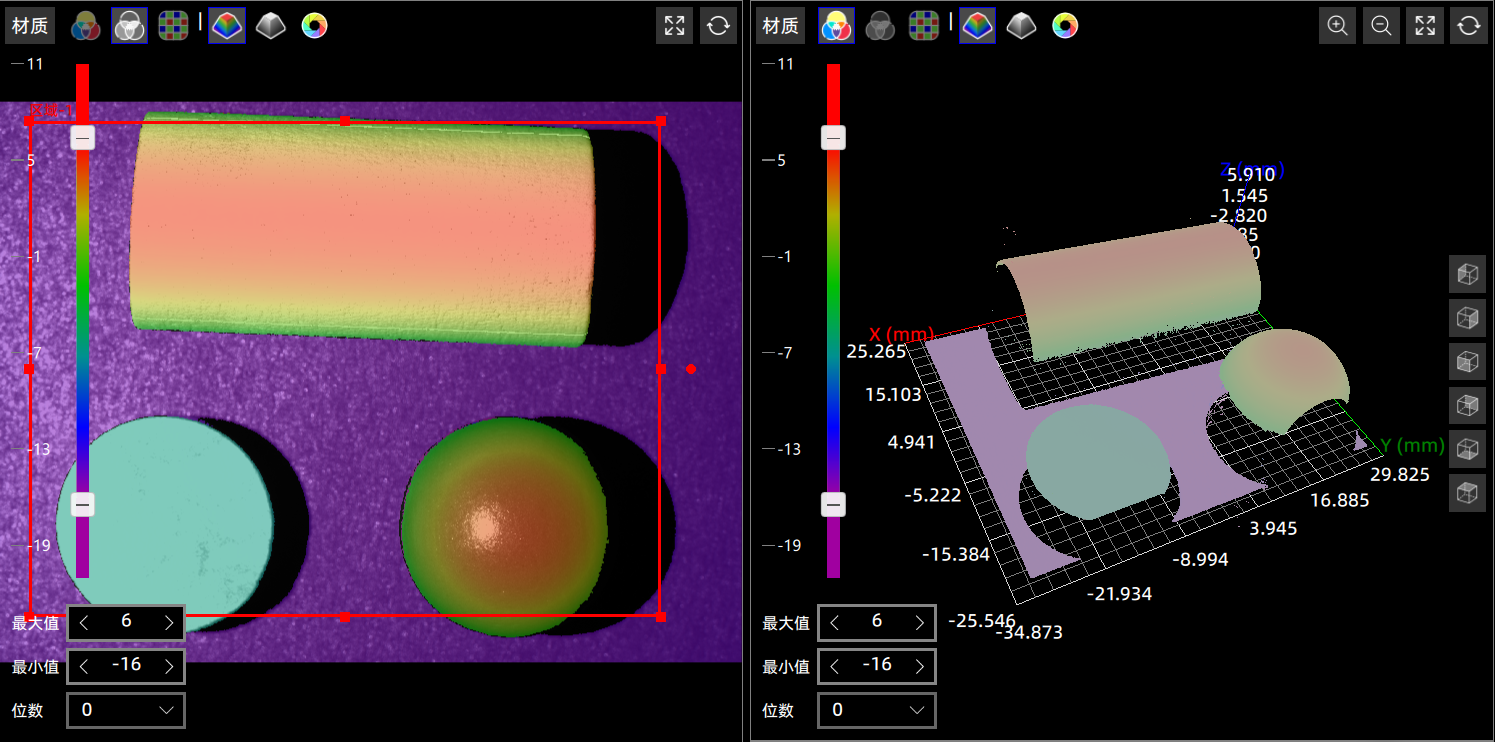Increase 最大值 with right arrow in left panel
Screen dimensions: 1495x742
[168, 623]
